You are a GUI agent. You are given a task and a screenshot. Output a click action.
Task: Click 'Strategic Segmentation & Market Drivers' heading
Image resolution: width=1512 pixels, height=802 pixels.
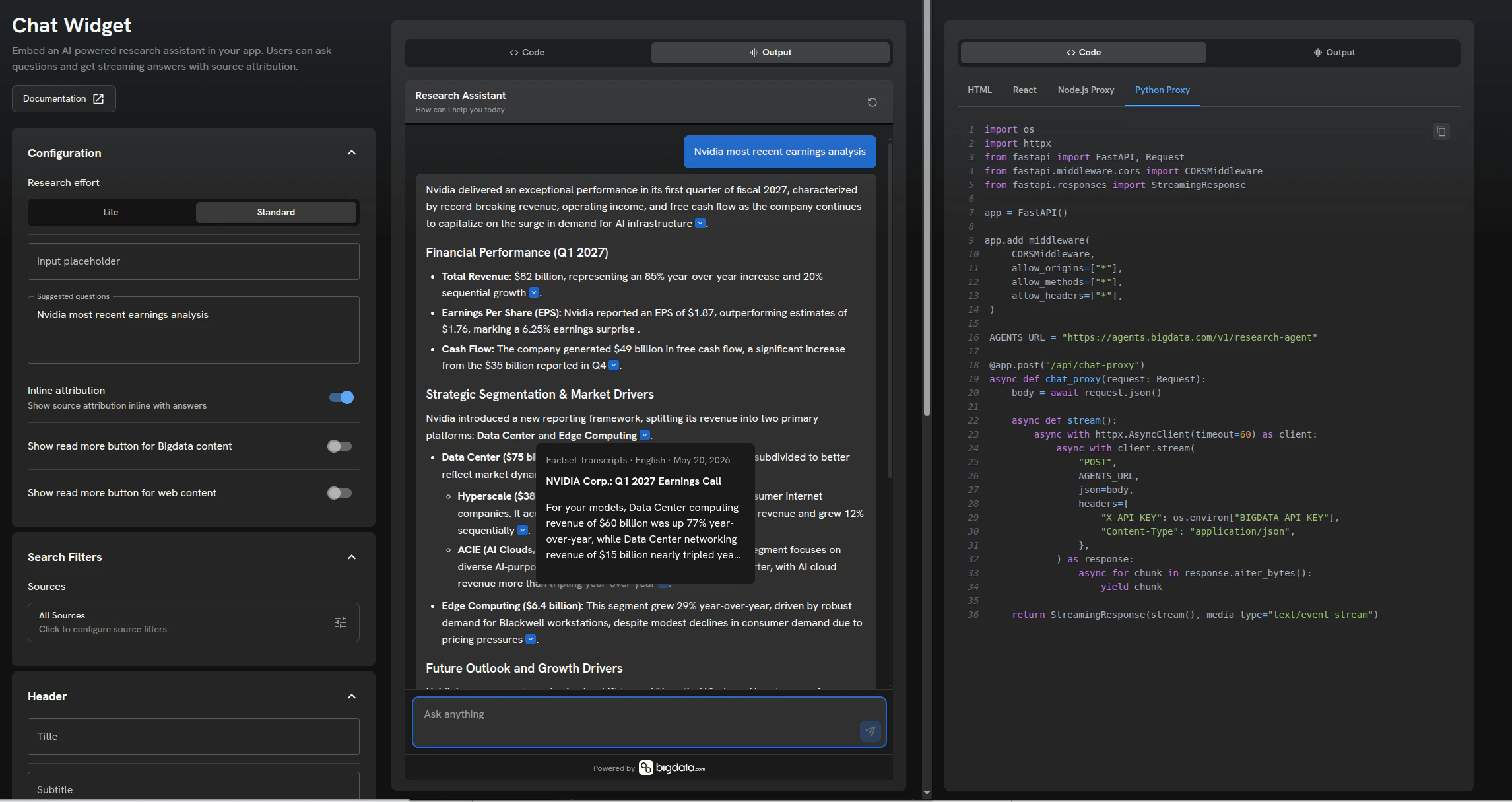click(x=540, y=394)
